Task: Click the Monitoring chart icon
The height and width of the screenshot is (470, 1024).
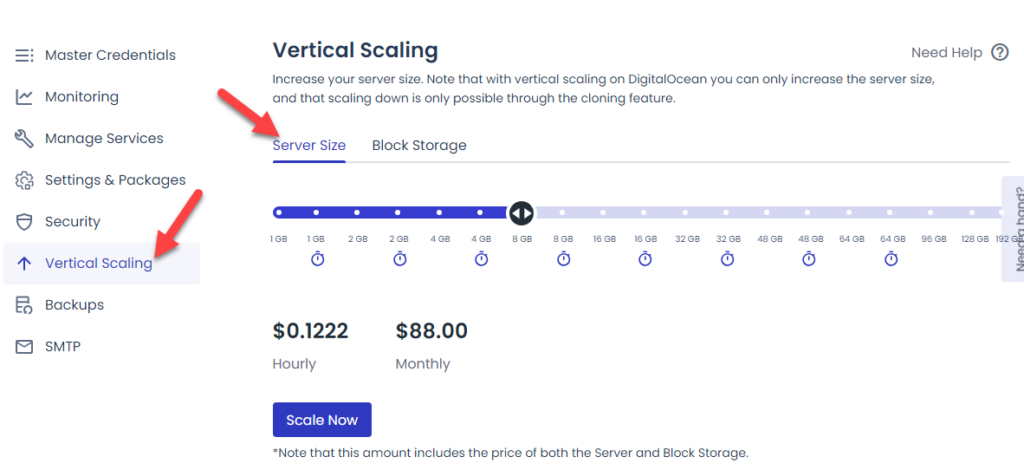Action: 24,97
